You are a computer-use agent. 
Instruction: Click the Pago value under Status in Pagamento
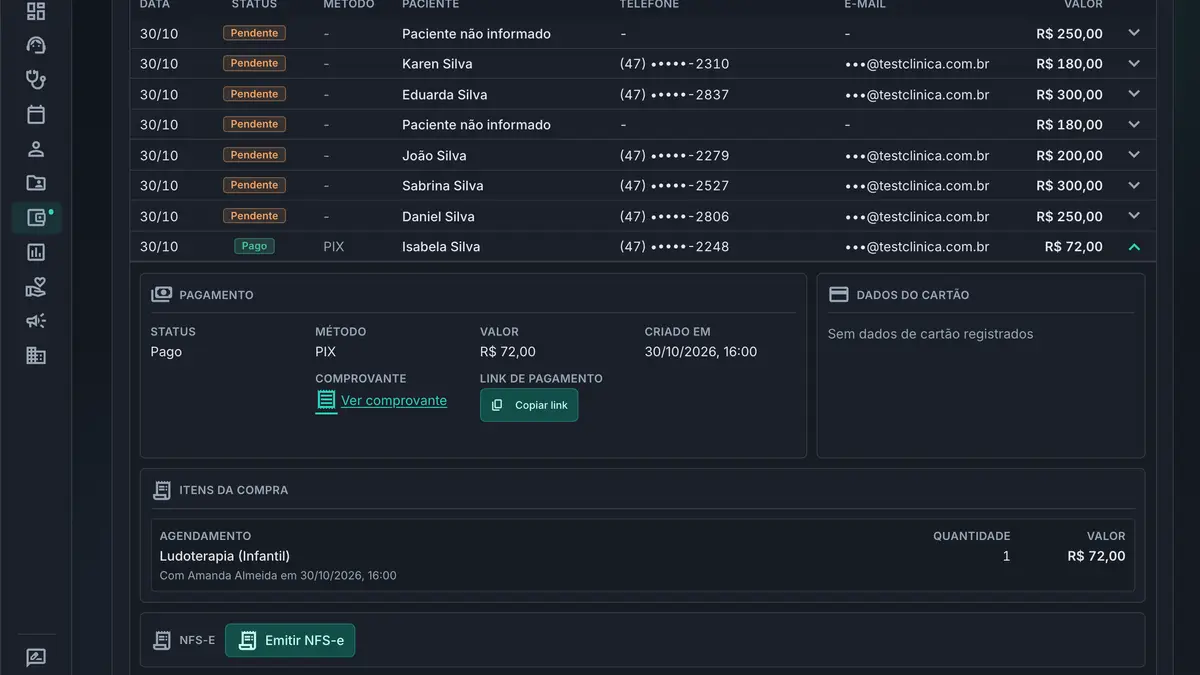coord(166,352)
